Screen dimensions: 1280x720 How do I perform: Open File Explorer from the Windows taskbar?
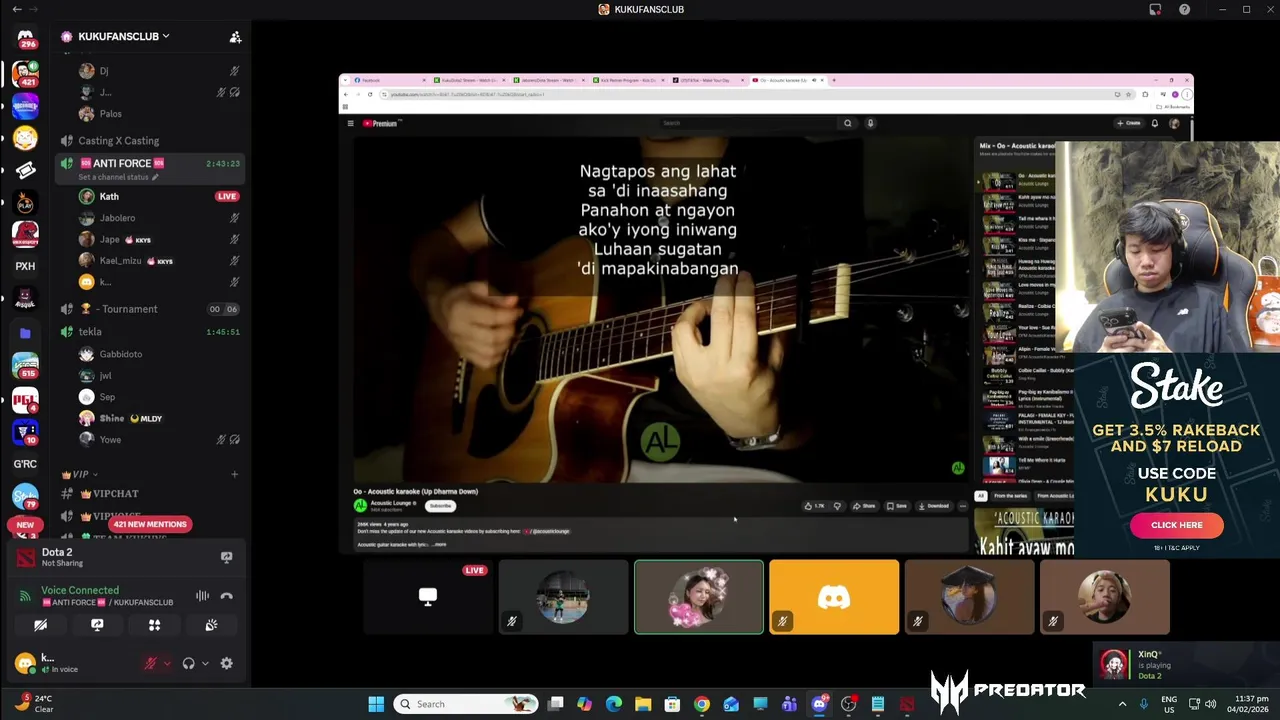[643, 704]
